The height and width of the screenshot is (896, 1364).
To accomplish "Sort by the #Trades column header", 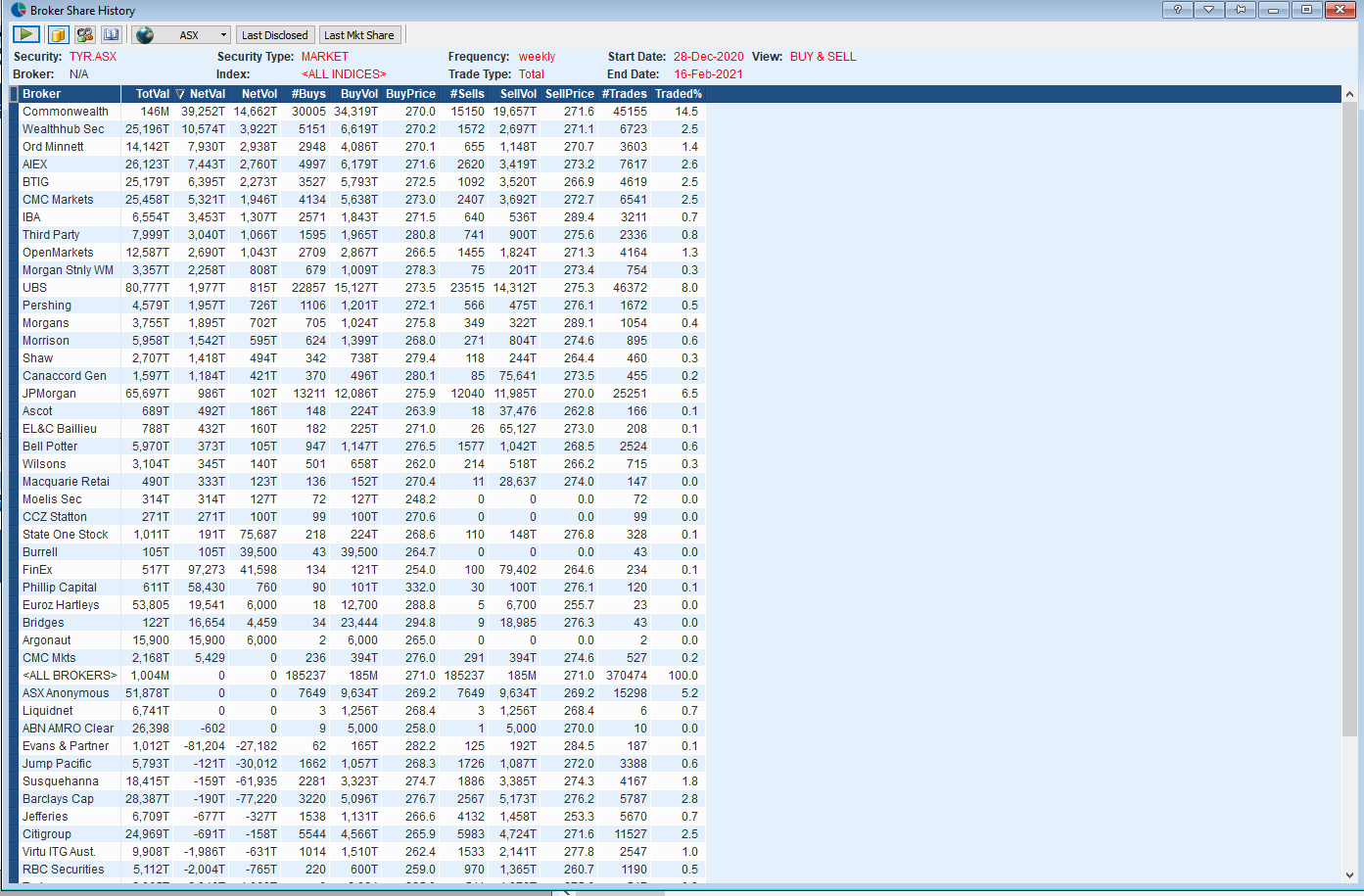I will point(624,94).
